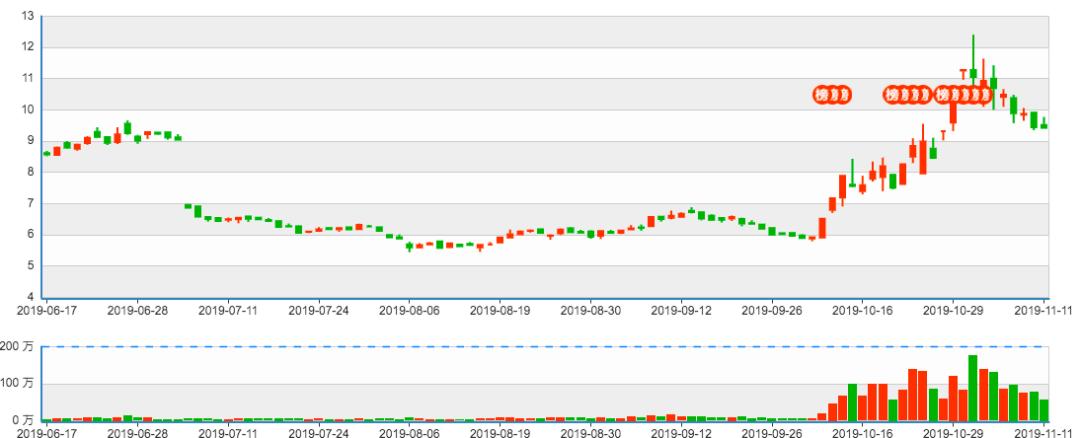This screenshot has height=438, width=1080.
Task: Click the 2019-09-12 date under the volume chart
Action: click(x=681, y=432)
